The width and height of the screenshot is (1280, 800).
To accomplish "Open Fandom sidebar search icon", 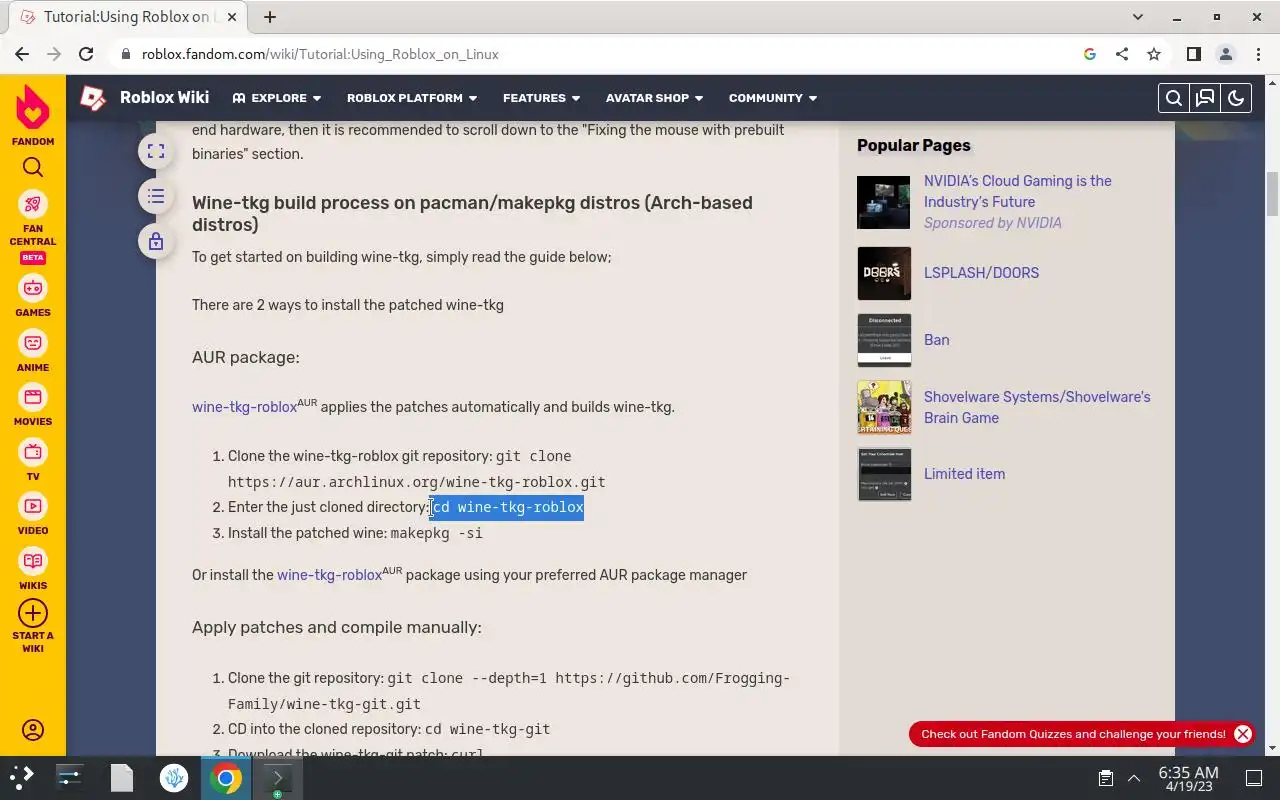I will point(33,168).
